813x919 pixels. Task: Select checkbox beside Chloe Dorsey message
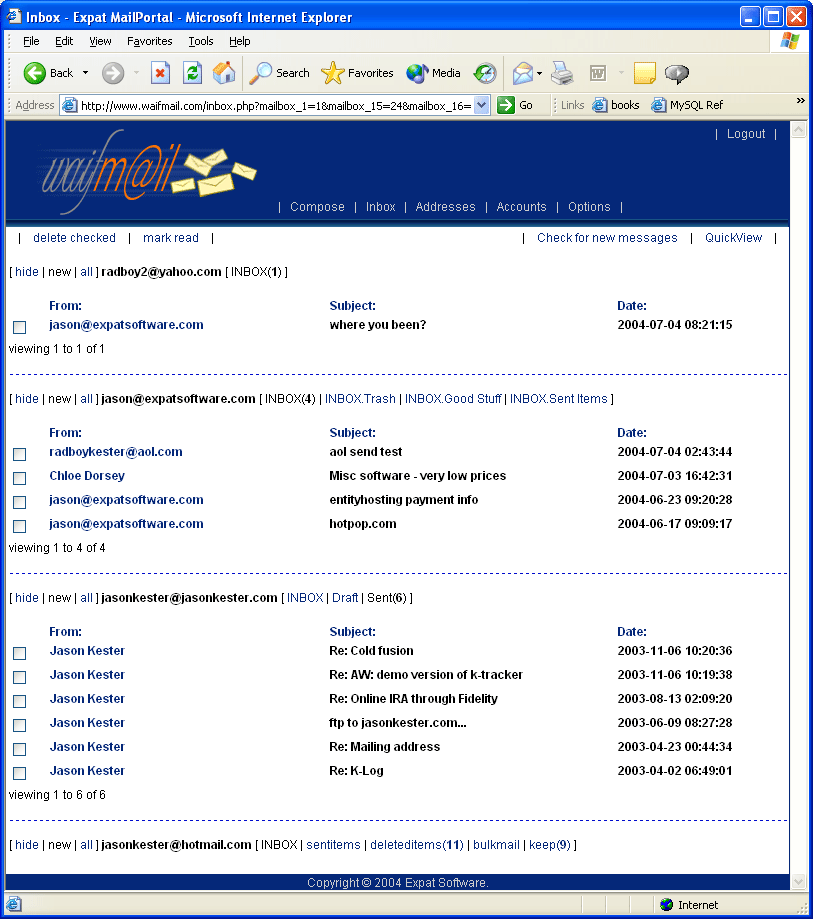(x=19, y=478)
